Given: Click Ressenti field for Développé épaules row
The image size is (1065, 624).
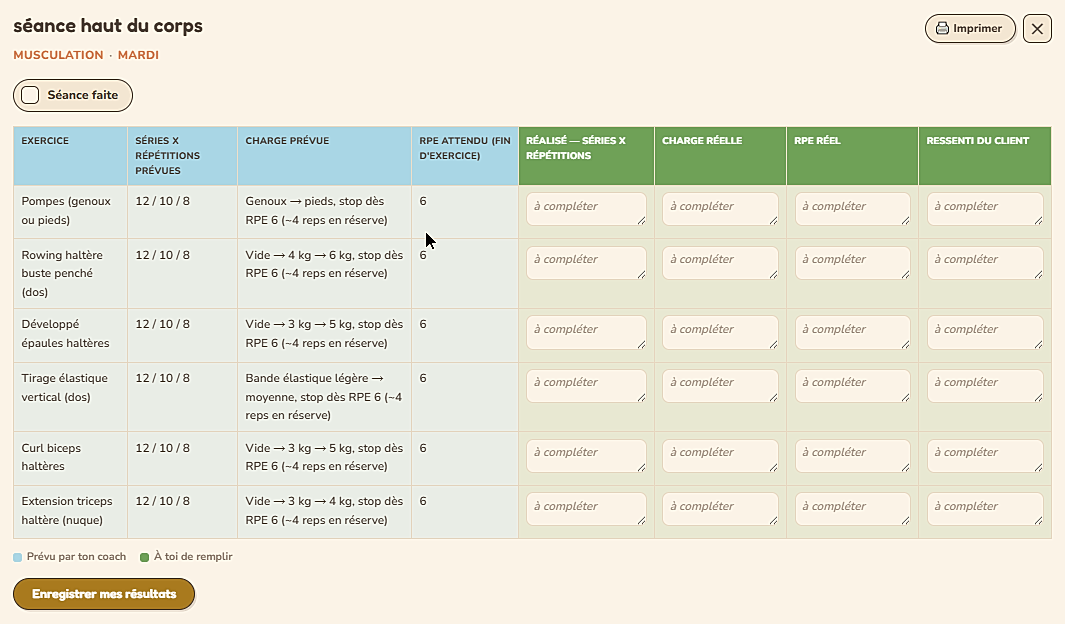Looking at the screenshot, I should 985,333.
